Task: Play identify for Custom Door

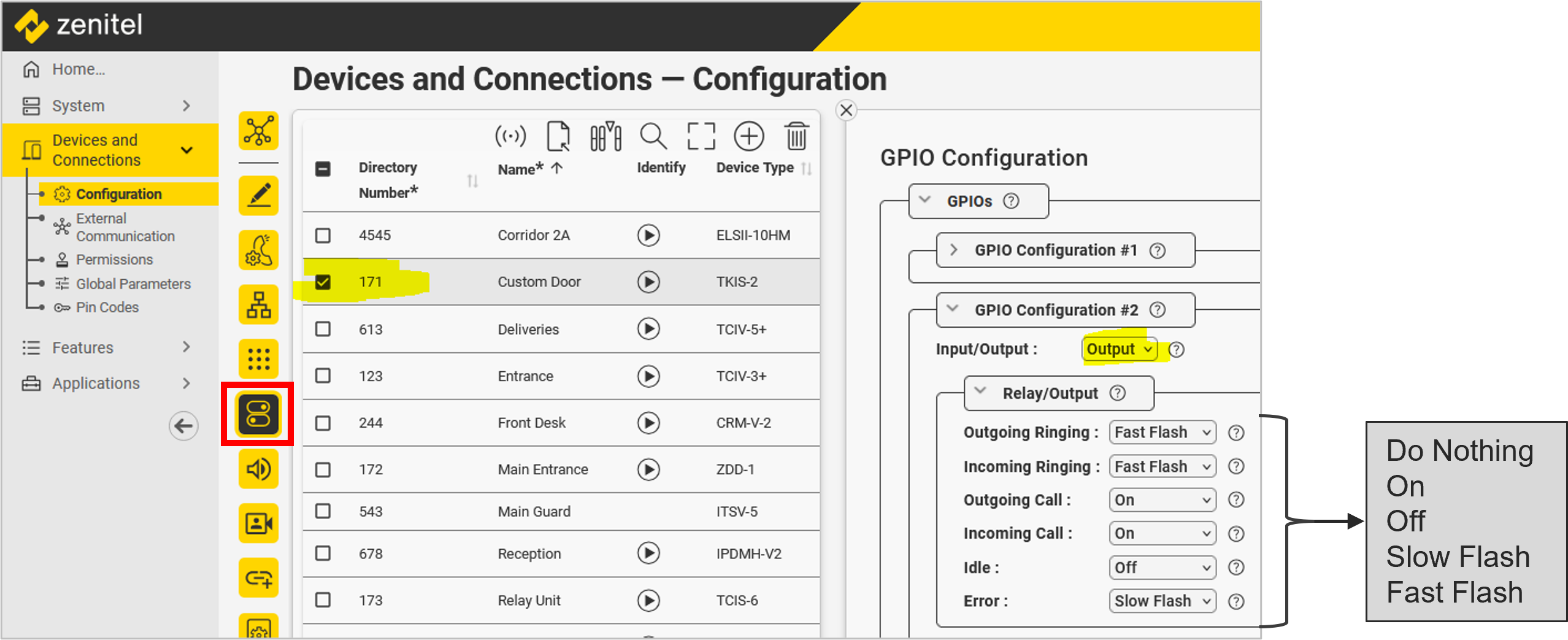Action: pyautogui.click(x=648, y=282)
